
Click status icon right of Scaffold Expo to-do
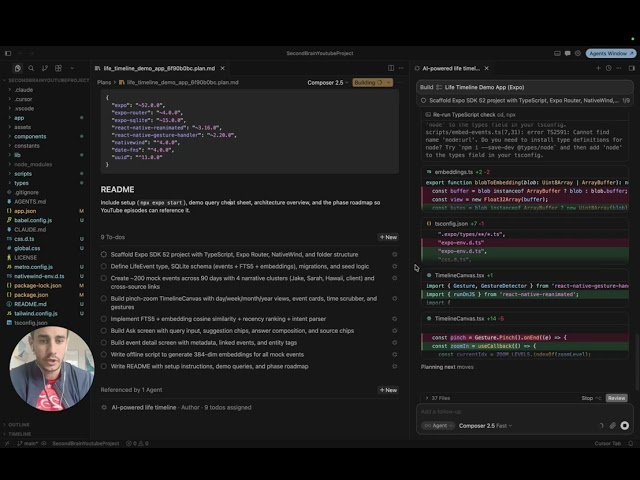click(395, 254)
